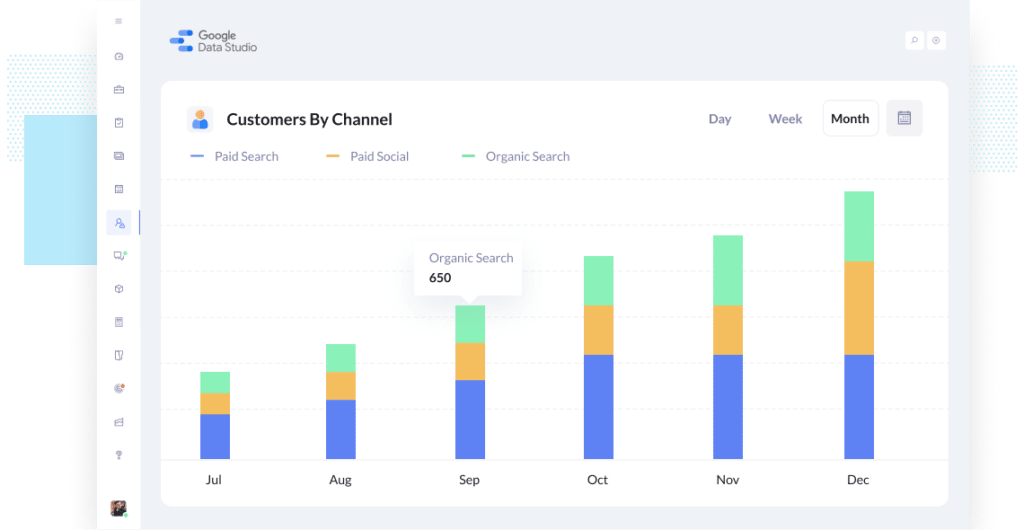Click Oct's orange Paid Social segment
The width and height of the screenshot is (1024, 530).
599,330
